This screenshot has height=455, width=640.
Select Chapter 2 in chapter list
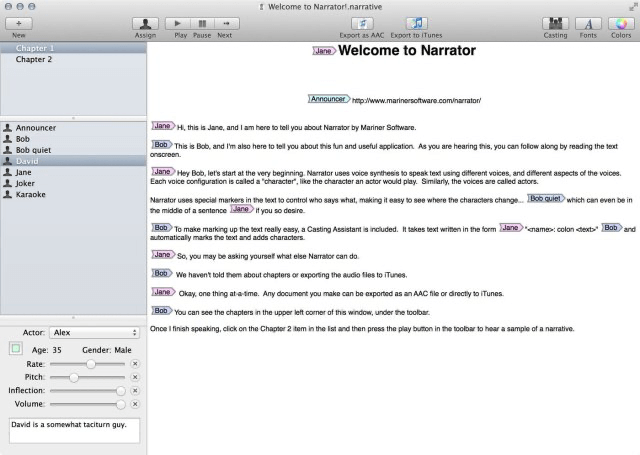click(73, 59)
